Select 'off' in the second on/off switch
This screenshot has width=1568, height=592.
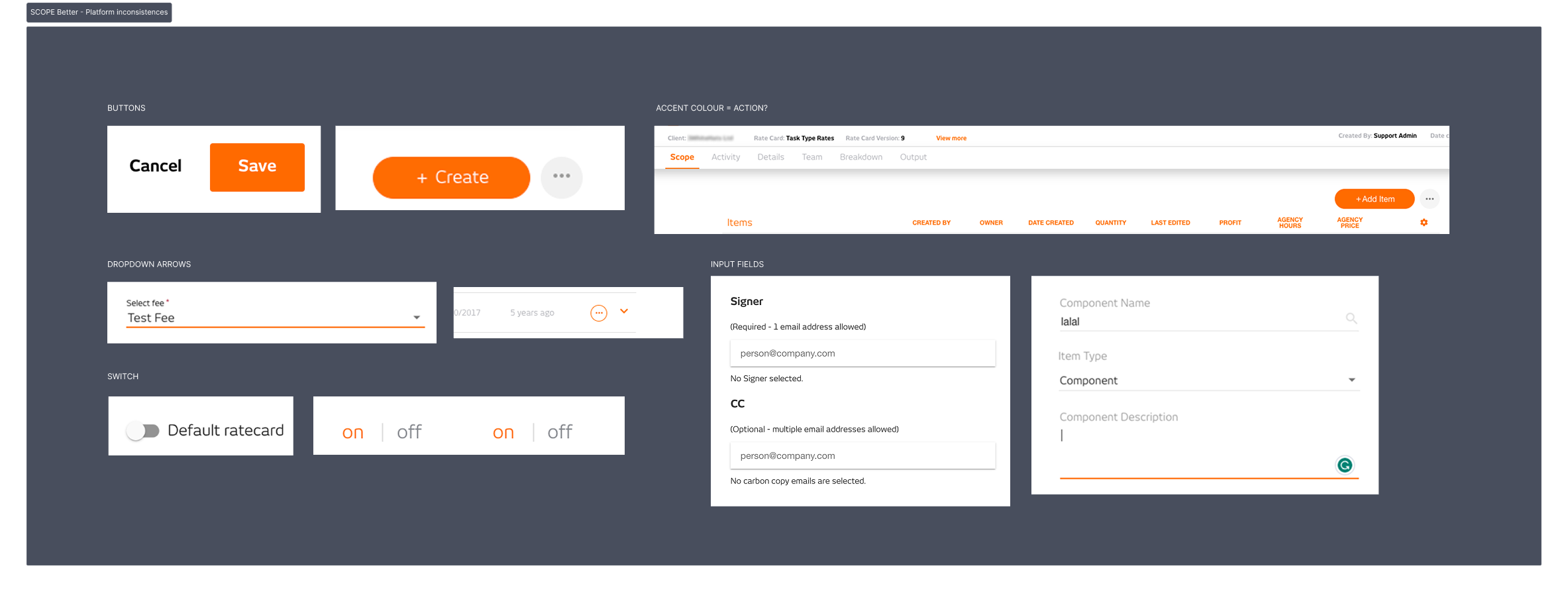560,432
